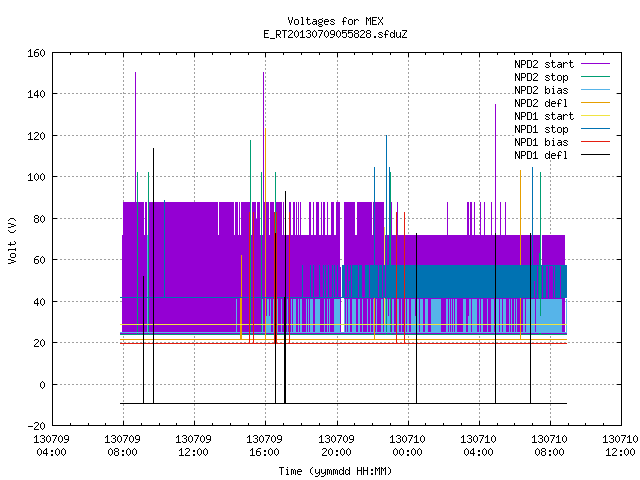Viewport: 640px width, 480px height.
Task: Select the NPD1 stop legend entry
Action: pos(541,129)
